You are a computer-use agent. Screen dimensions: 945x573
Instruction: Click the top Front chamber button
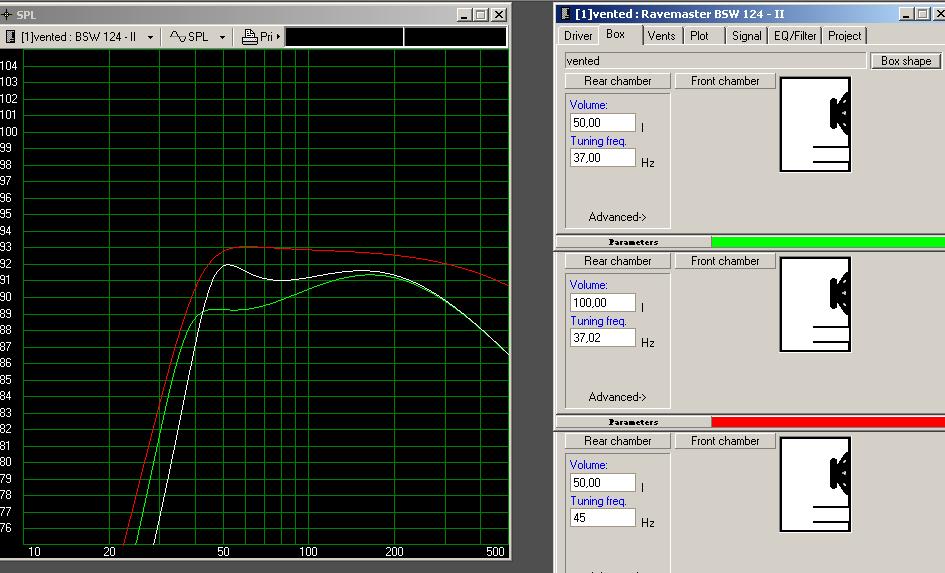click(725, 81)
